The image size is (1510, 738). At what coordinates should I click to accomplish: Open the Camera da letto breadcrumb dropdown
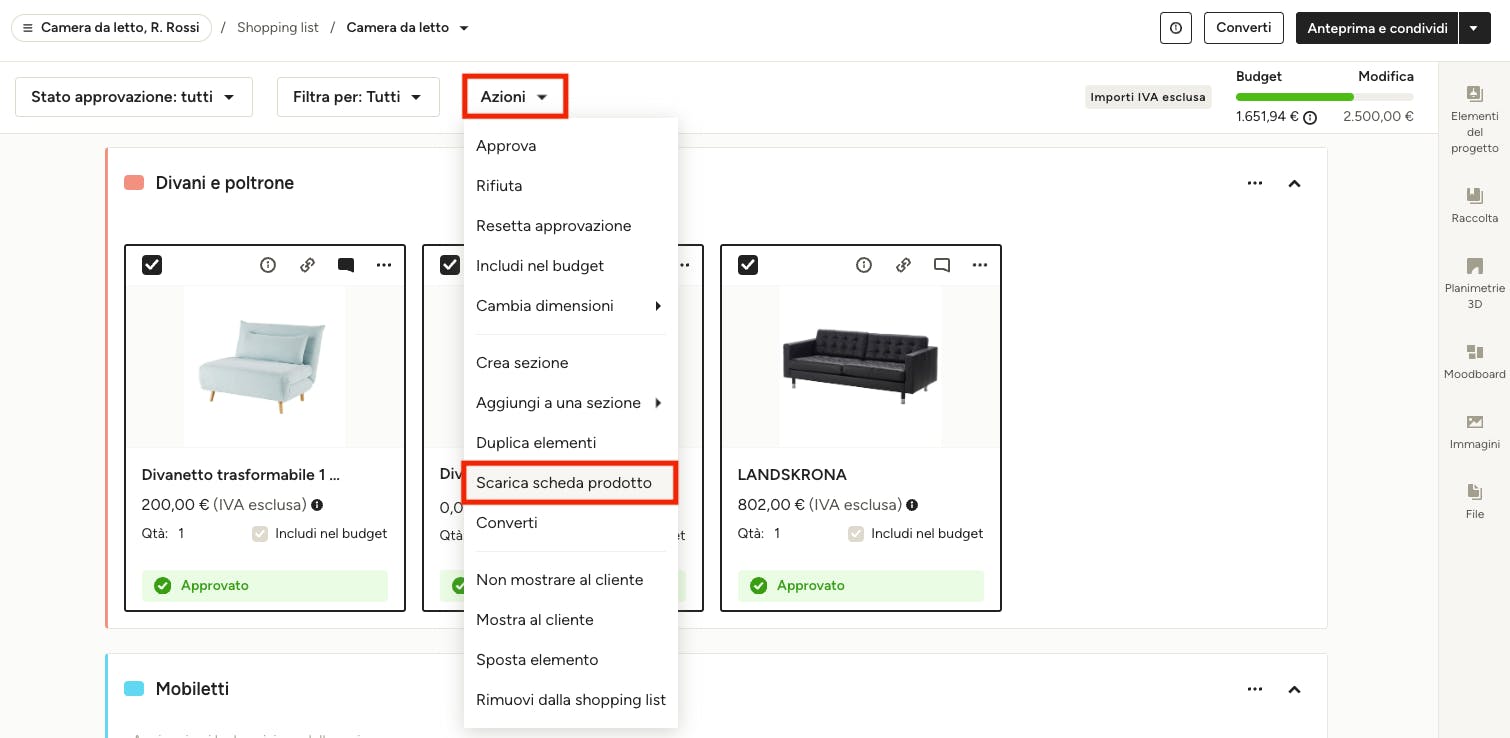[x=463, y=28]
